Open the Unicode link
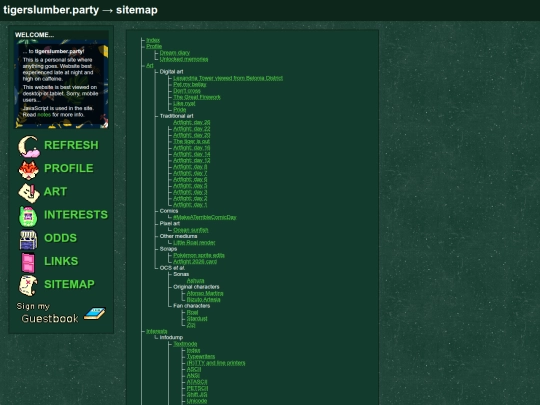Screen dimensions: 540x405 197,401
